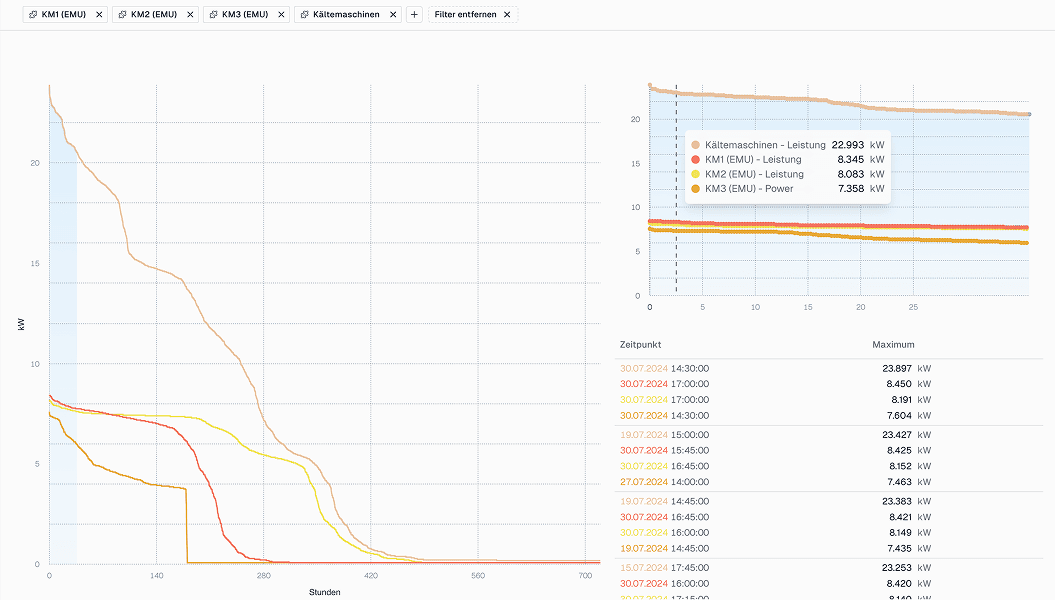The image size is (1055, 600).
Task: Click the KM3 (EMU) - Power legend dot
Action: coord(696,188)
